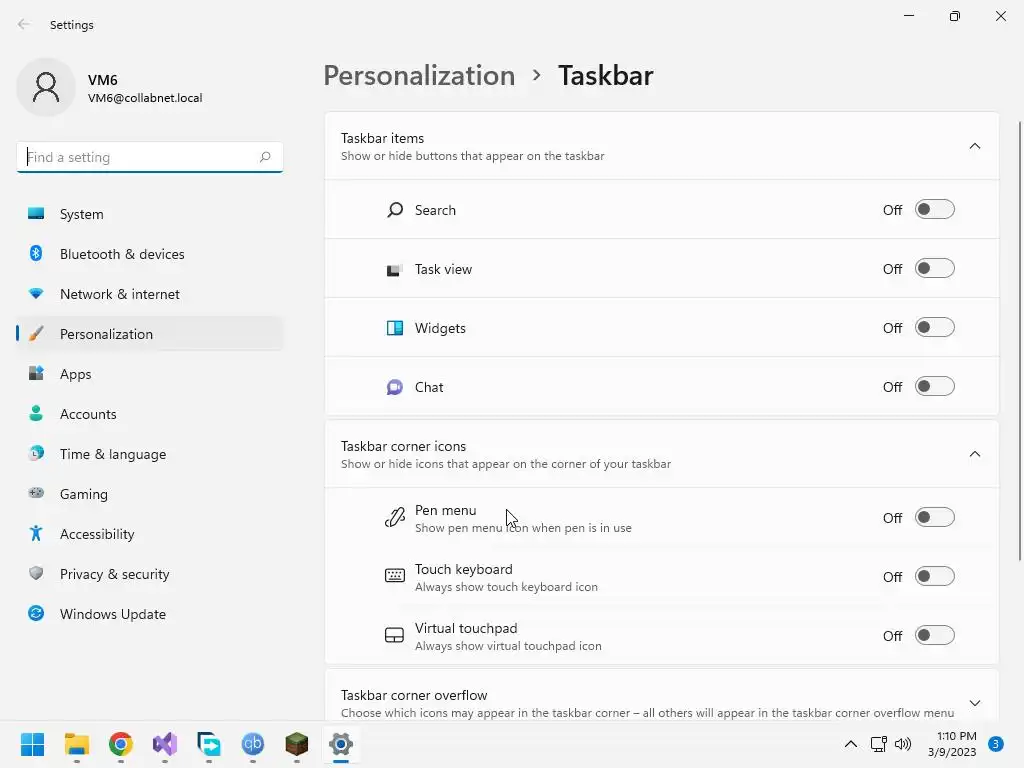1024x768 pixels.
Task: Click the Touch keyboard icon
Action: 394,575
